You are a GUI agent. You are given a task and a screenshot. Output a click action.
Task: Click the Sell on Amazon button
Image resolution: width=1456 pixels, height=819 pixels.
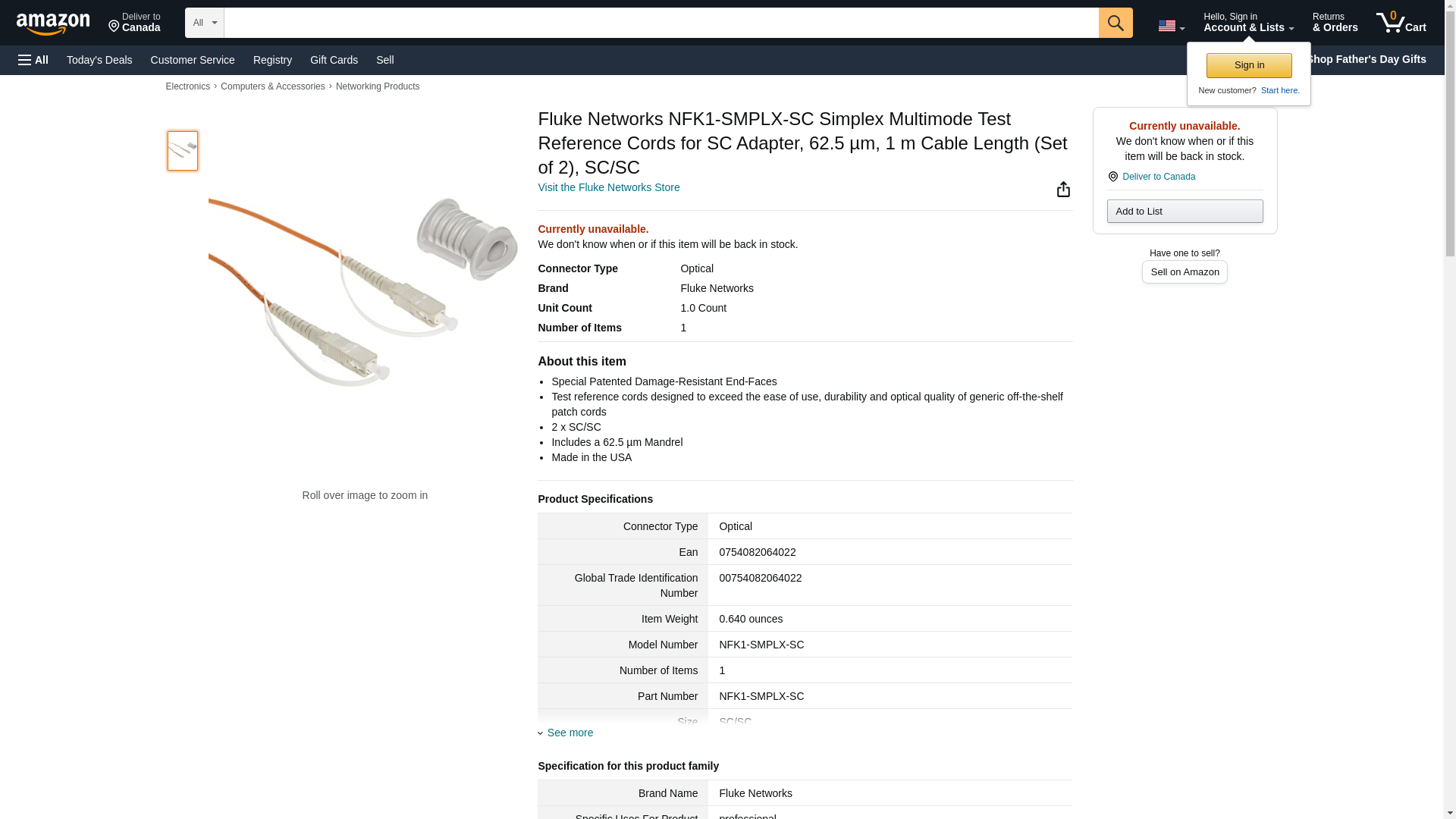tap(1184, 271)
